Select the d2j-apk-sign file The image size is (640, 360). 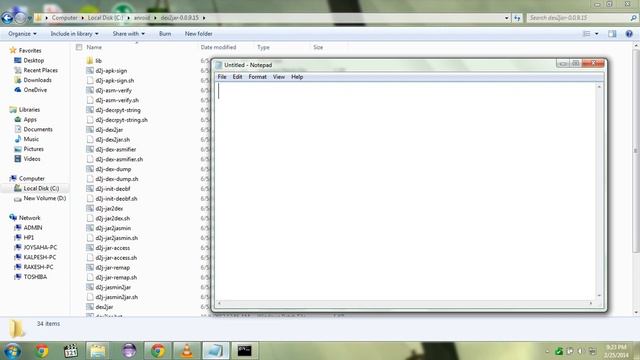coord(111,71)
